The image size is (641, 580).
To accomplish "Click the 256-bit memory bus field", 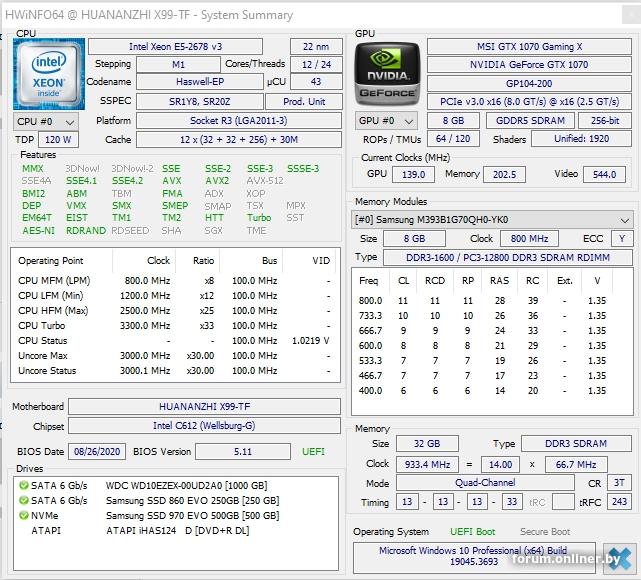I will pyautogui.click(x=605, y=121).
